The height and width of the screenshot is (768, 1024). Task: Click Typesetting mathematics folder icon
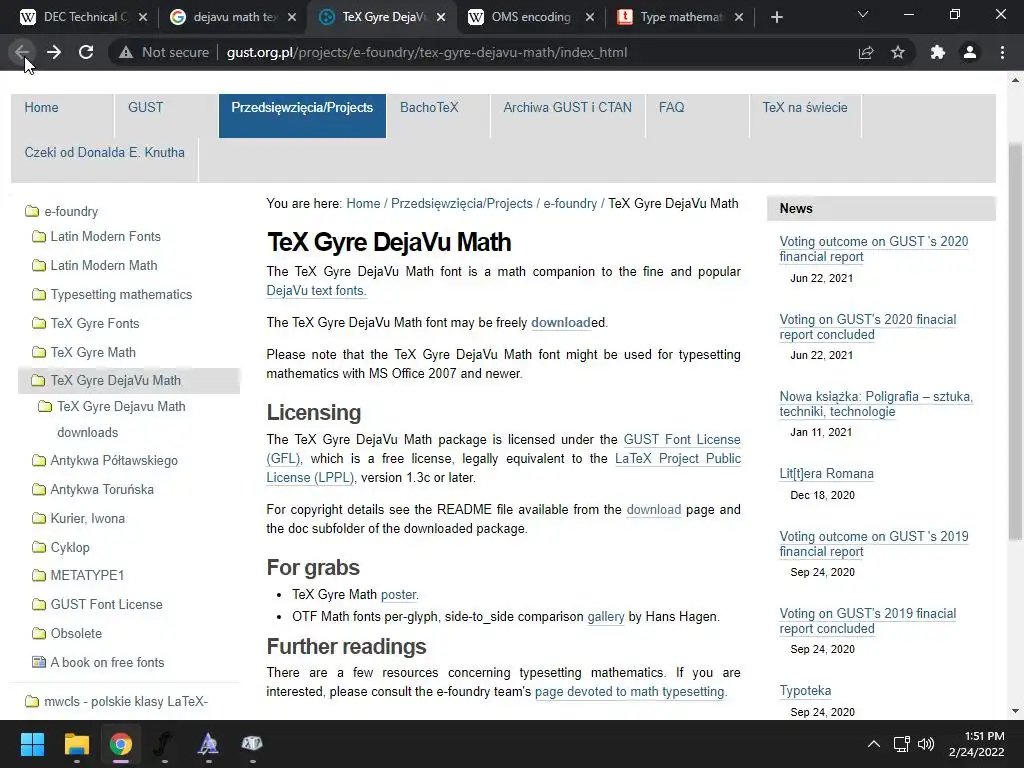click(x=39, y=295)
